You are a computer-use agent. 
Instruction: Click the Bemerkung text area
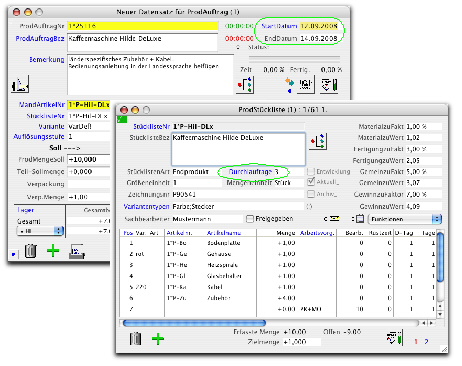click(150, 75)
